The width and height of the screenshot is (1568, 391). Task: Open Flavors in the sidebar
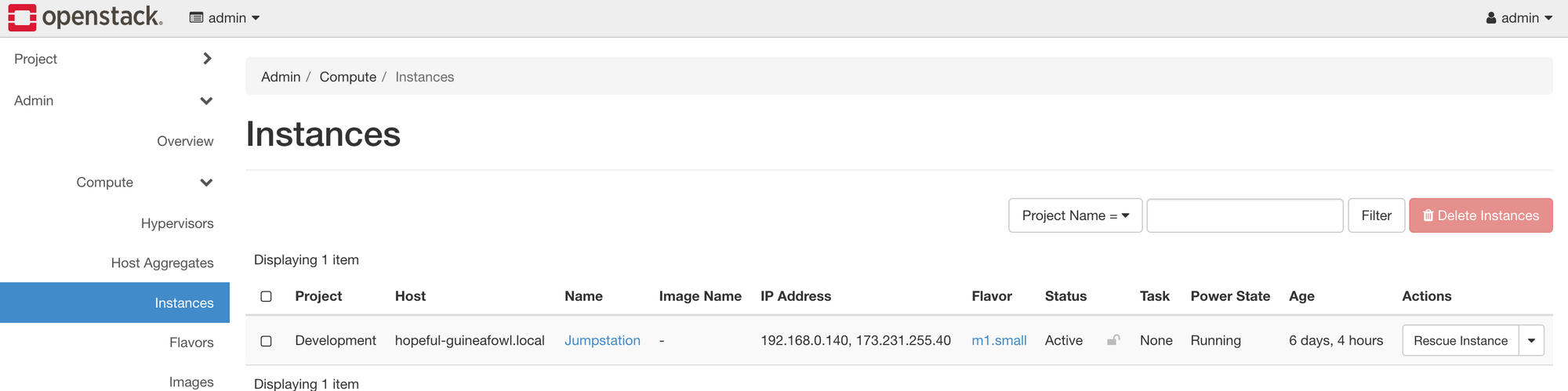pyautogui.click(x=191, y=342)
